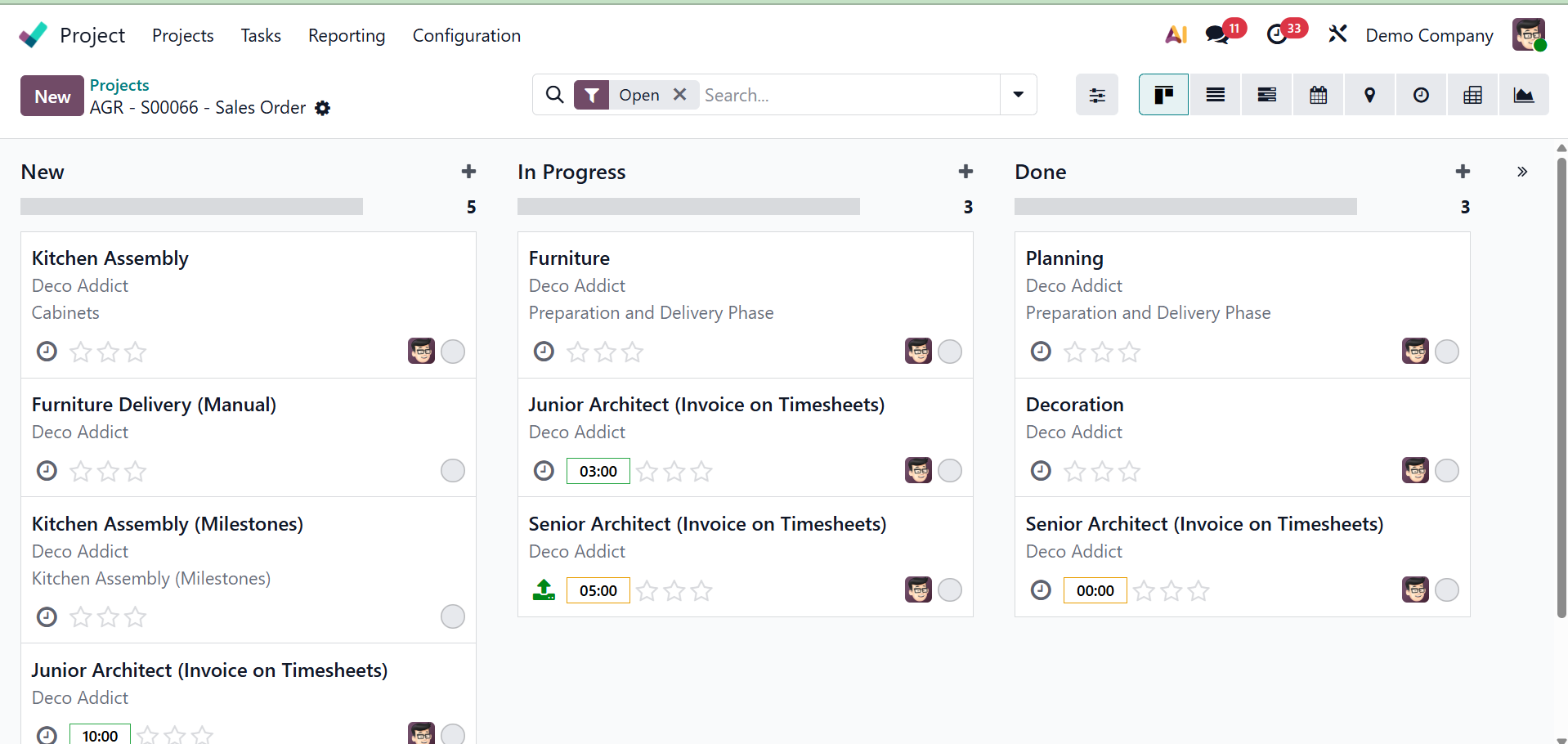Toggle state circle on Kitchen Assembly card
1568x744 pixels.
pyautogui.click(x=453, y=352)
